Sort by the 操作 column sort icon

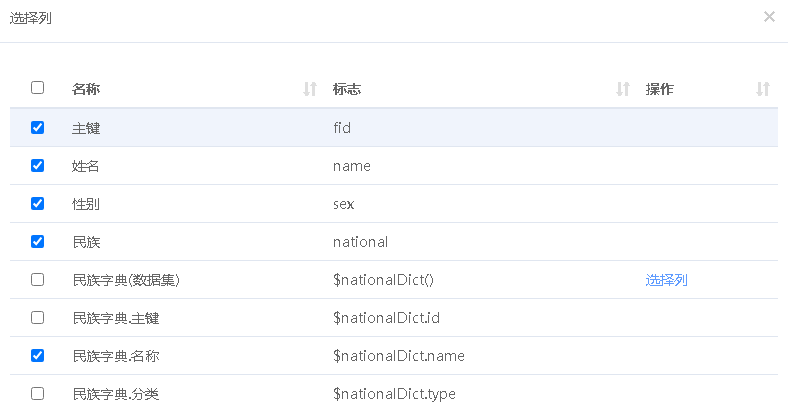click(763, 89)
